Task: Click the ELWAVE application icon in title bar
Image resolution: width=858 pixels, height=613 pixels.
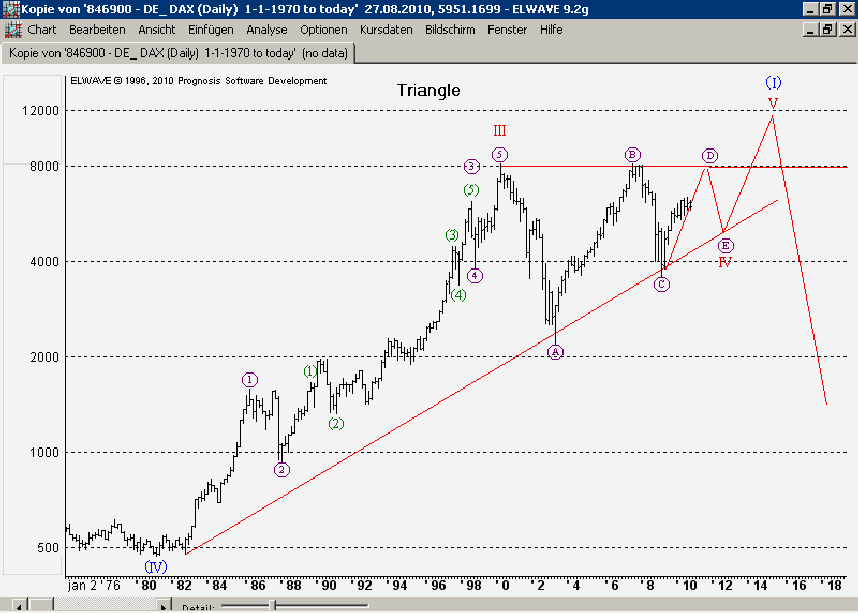Action: tap(11, 9)
